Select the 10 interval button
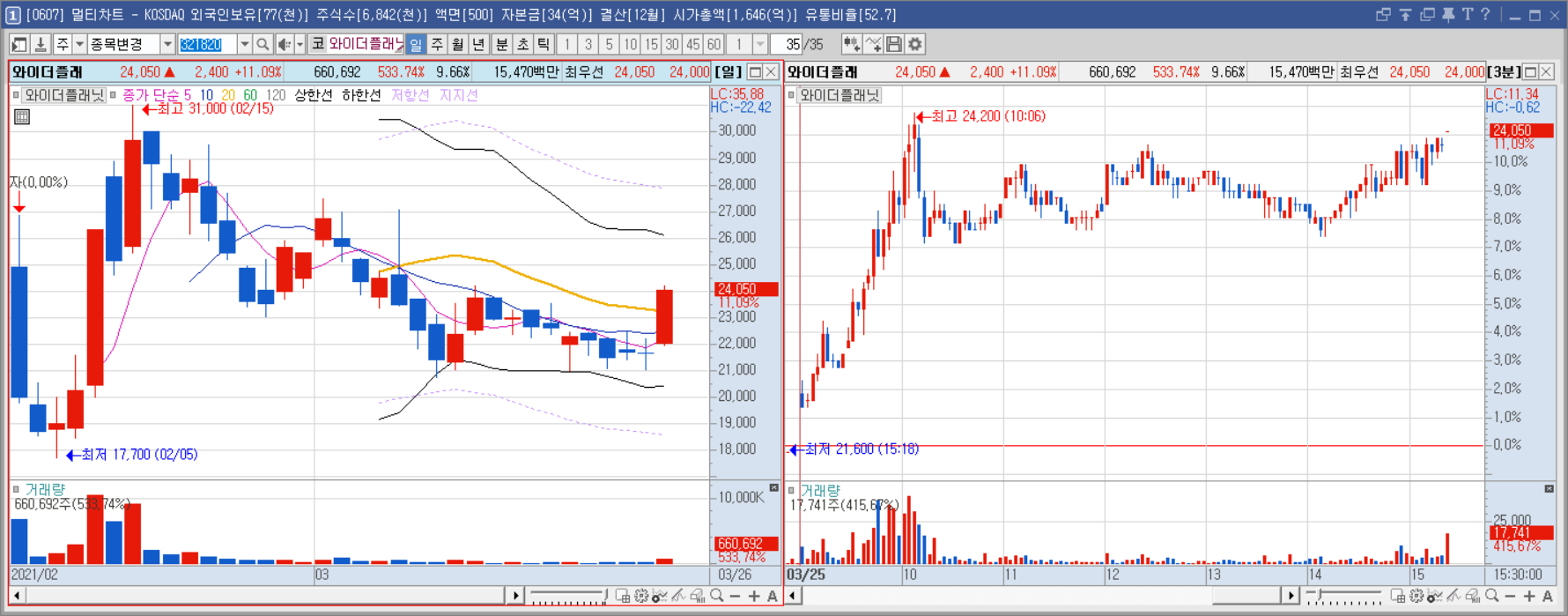Viewport: 1568px width, 616px height. tap(630, 44)
